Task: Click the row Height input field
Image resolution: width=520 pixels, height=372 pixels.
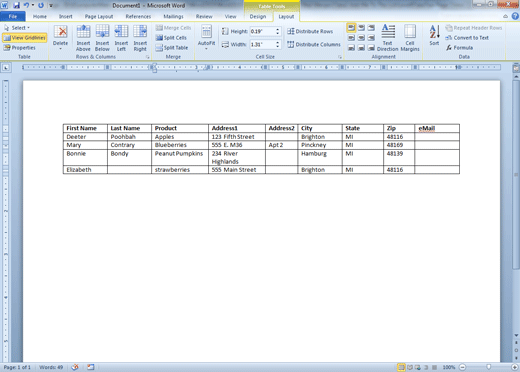Action: [262, 31]
